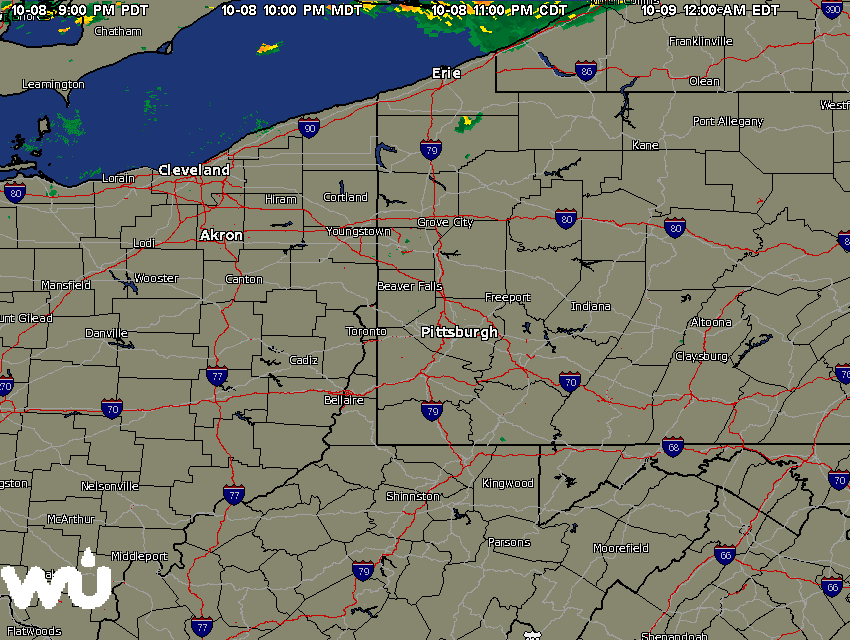This screenshot has height=640, width=850.
Task: Click the Indiana town label
Action: tap(591, 307)
